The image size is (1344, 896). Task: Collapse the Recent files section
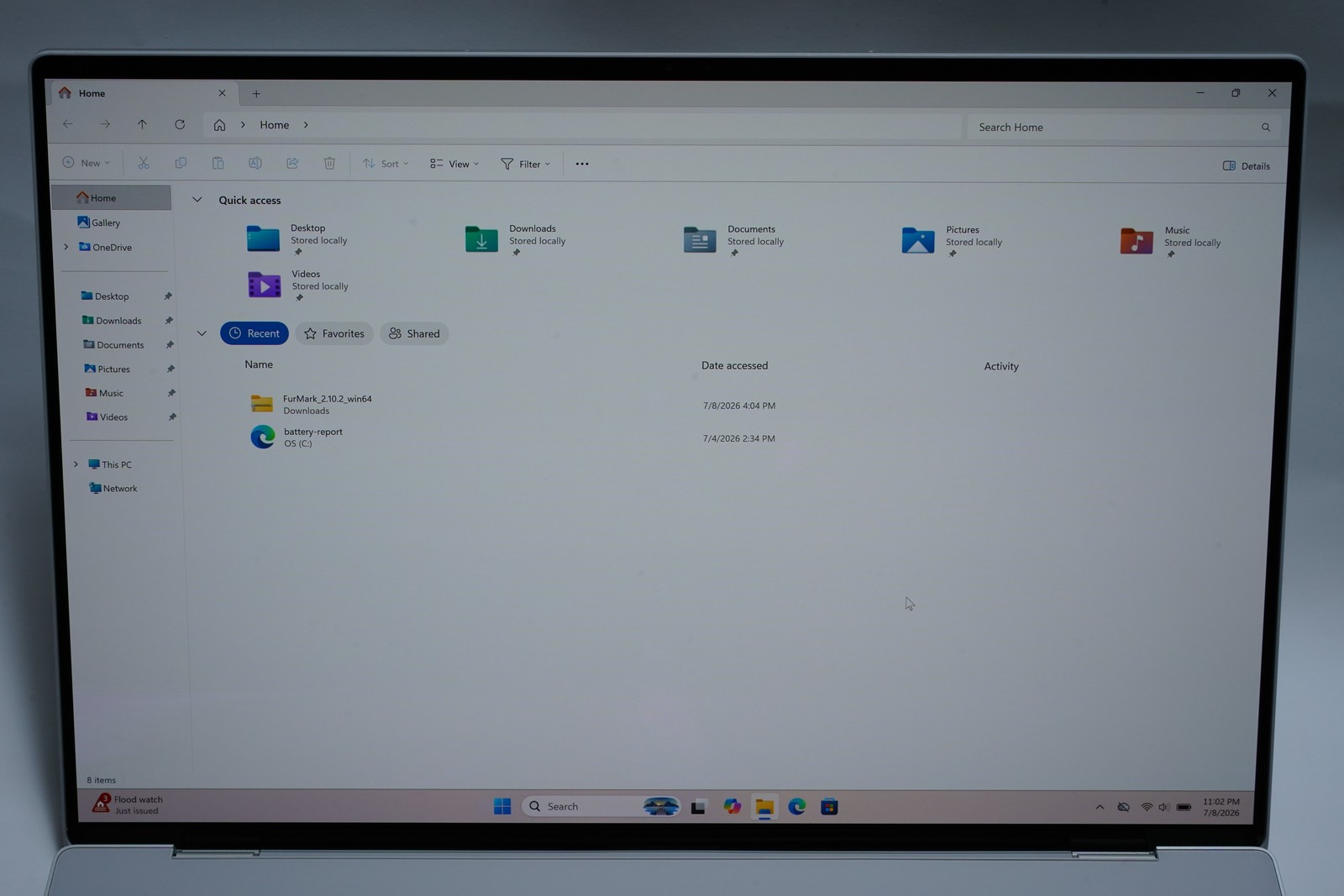(x=202, y=333)
